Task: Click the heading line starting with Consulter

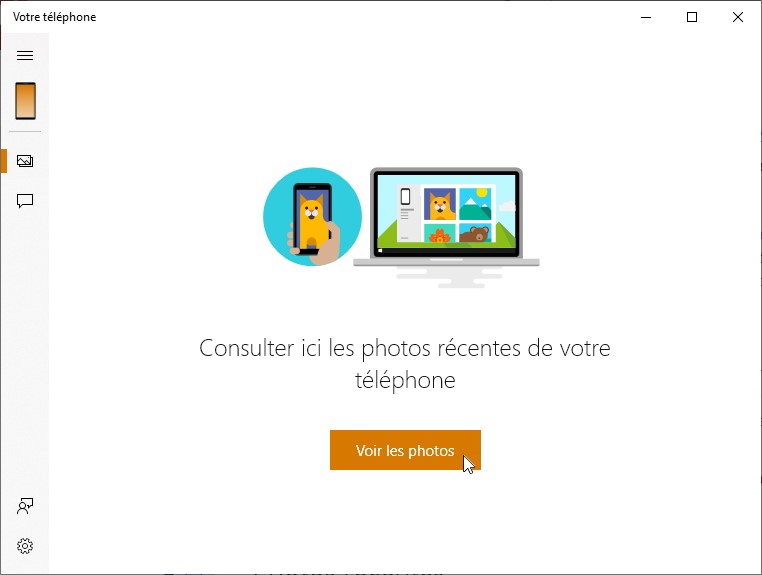Action: [x=405, y=348]
